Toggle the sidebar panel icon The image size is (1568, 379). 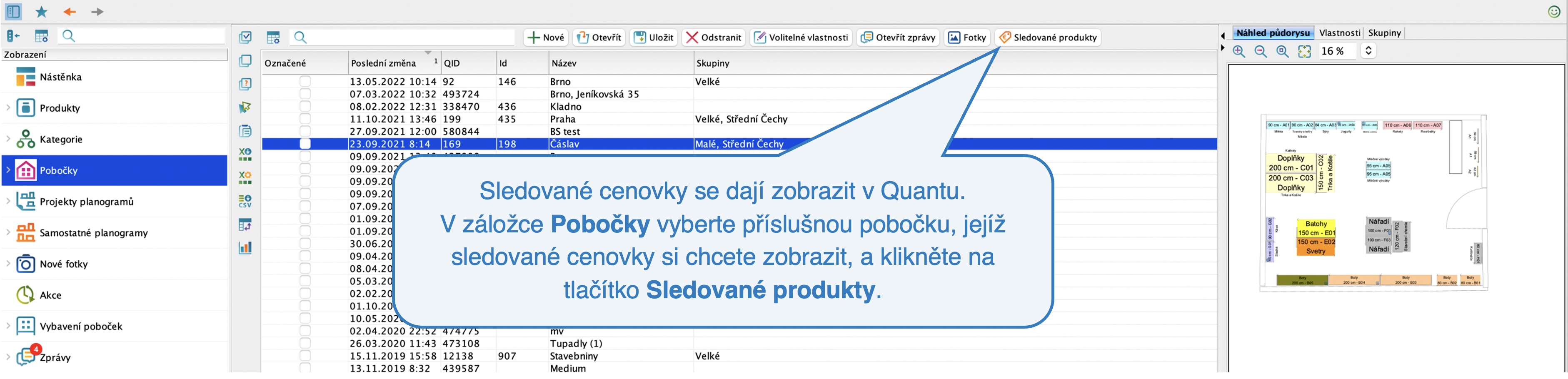13,11
